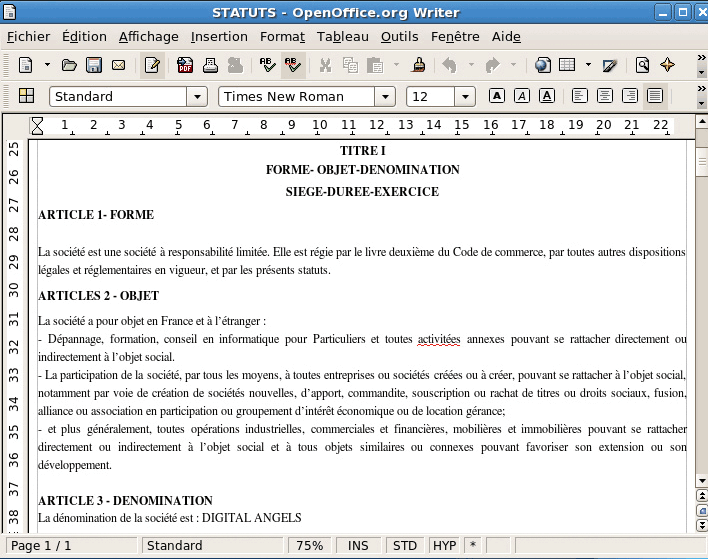The width and height of the screenshot is (708, 559).
Task: Click the 75% zoom field in status bar
Action: [x=310, y=545]
